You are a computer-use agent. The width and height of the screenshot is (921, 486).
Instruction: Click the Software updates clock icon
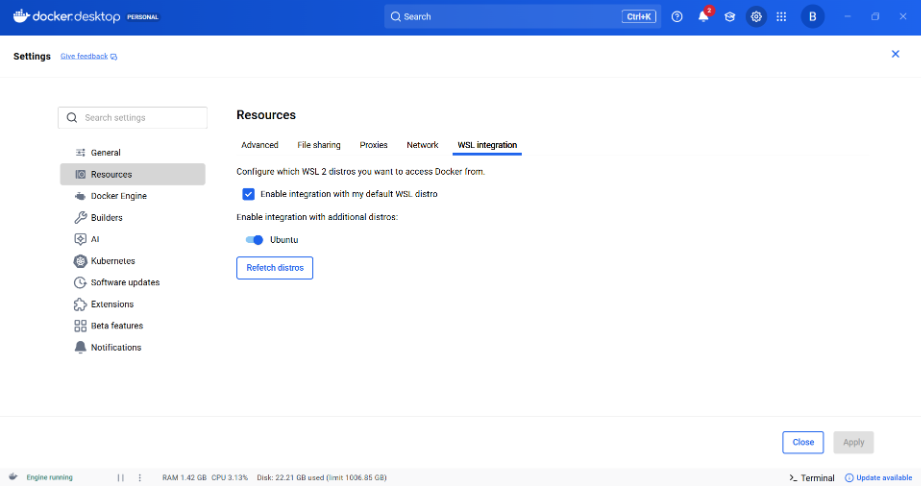80,283
